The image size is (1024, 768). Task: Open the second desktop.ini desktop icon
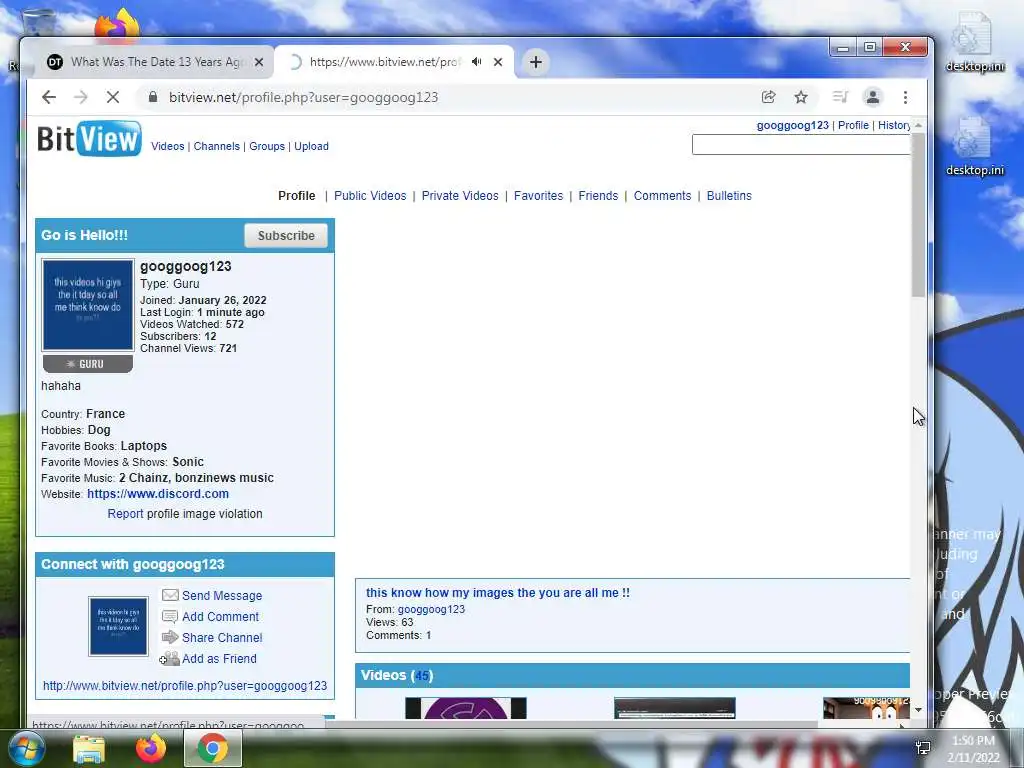(x=974, y=146)
